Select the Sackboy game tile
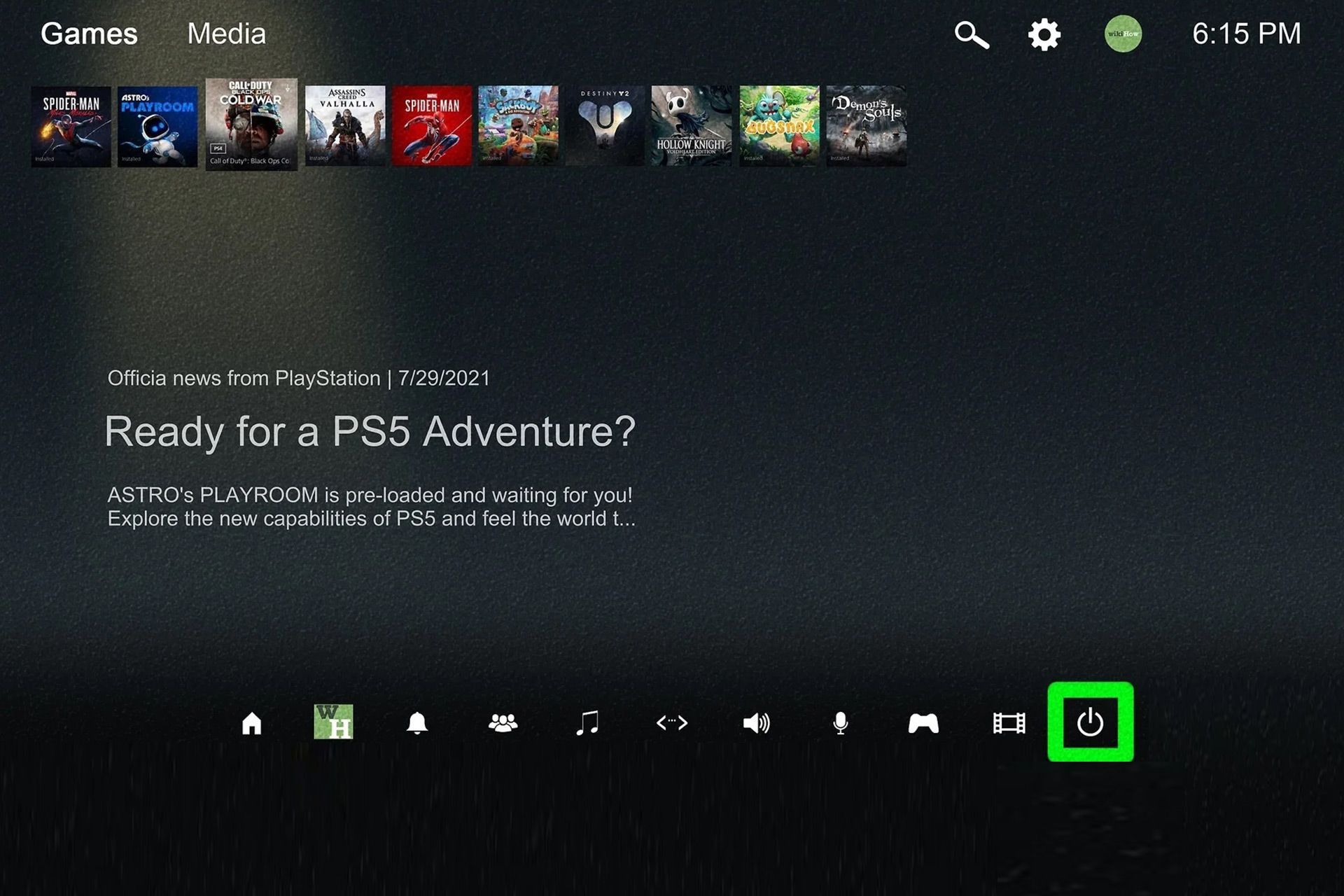 point(519,126)
